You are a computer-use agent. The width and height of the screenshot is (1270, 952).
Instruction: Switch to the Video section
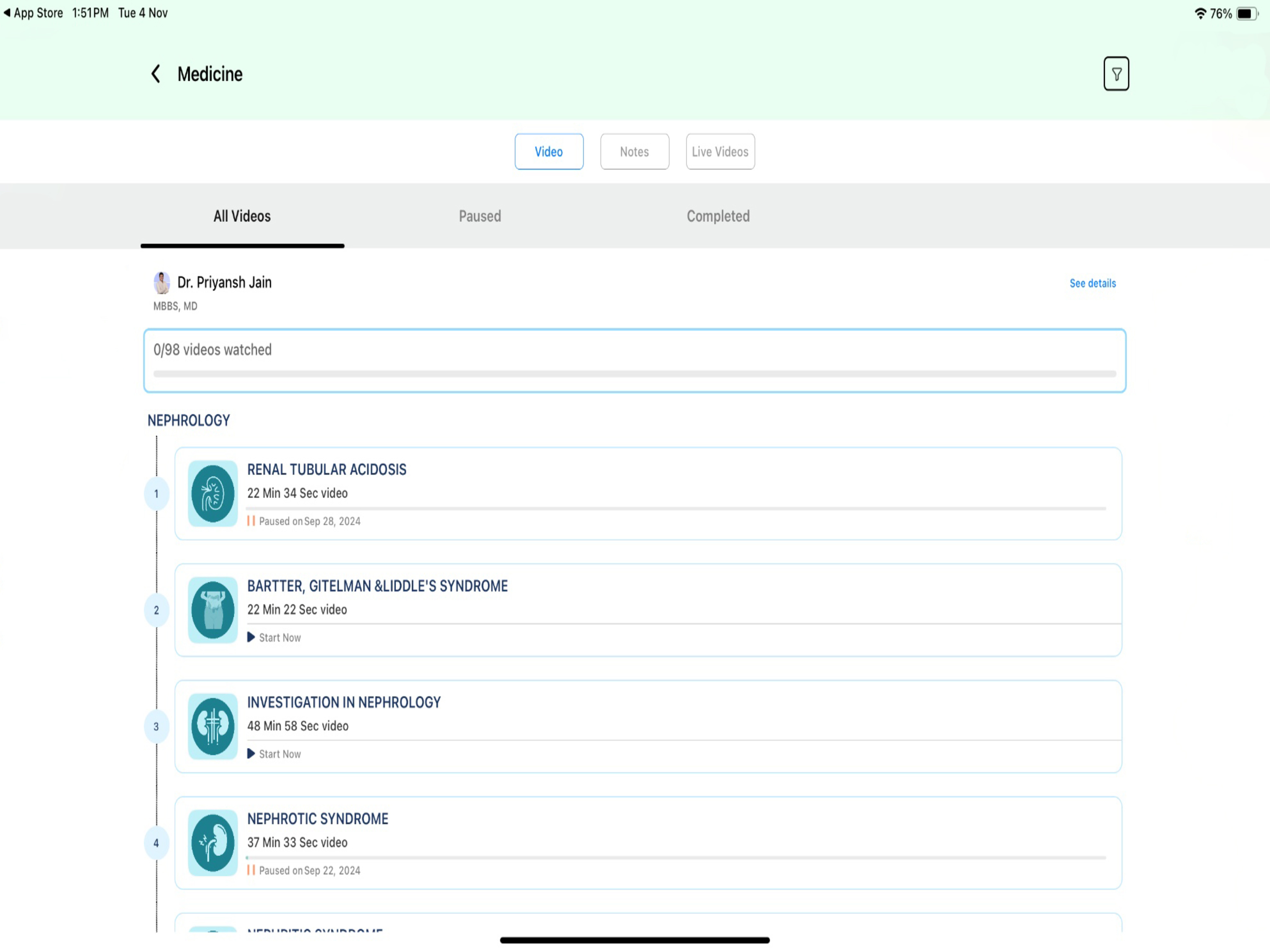[x=549, y=151]
